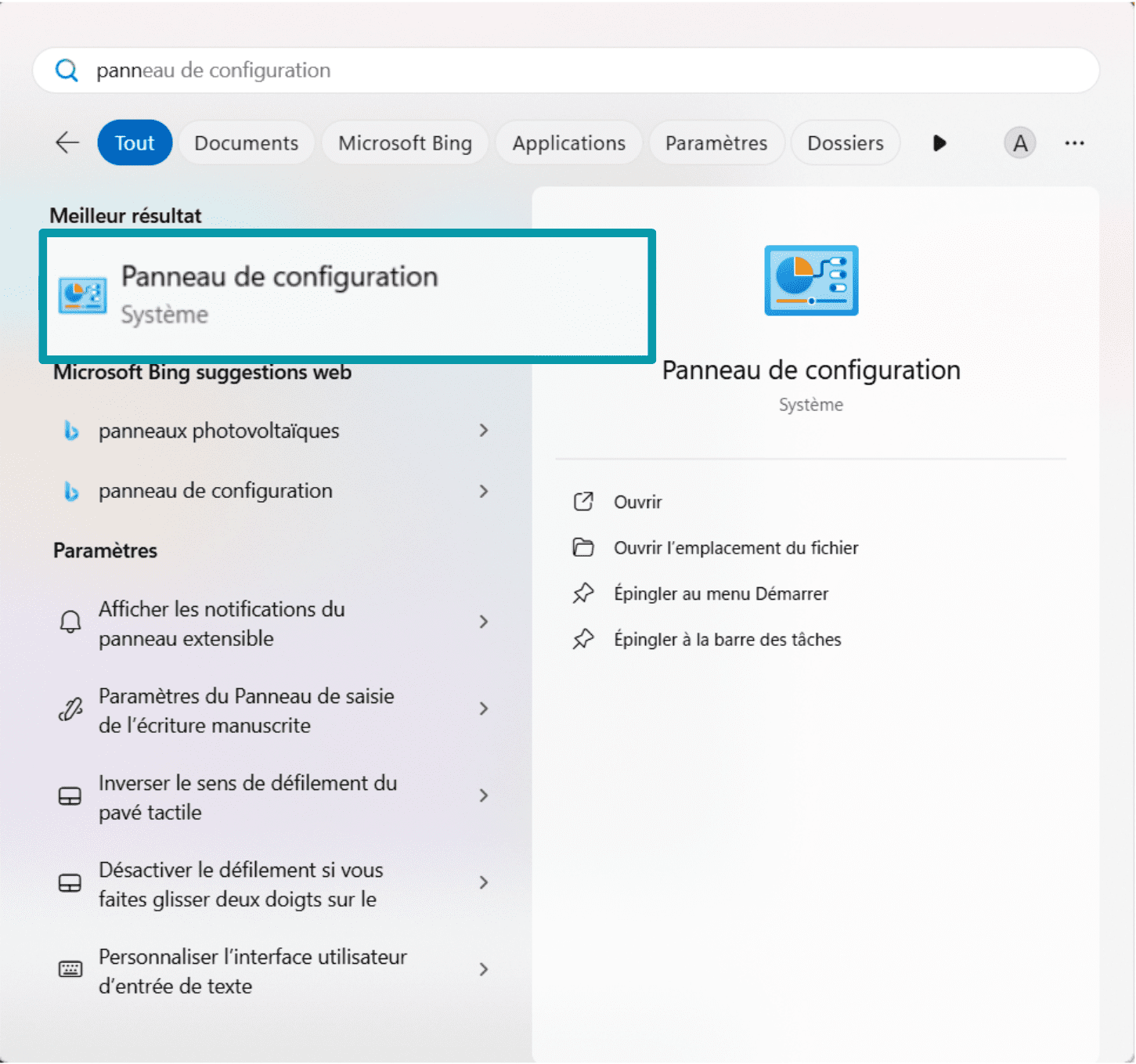The image size is (1136, 1064).
Task: Switch to the Paramètres filter tab
Action: click(716, 143)
